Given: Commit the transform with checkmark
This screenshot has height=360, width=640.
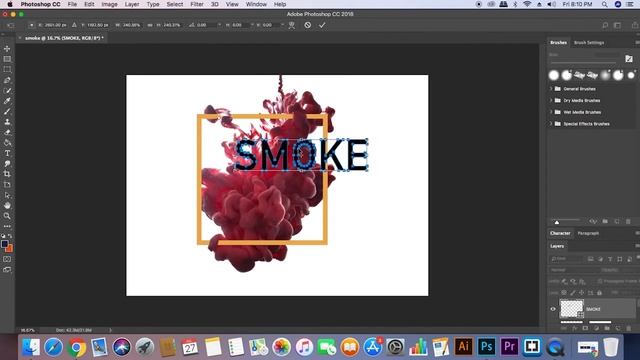Looking at the screenshot, I should click(x=322, y=25).
